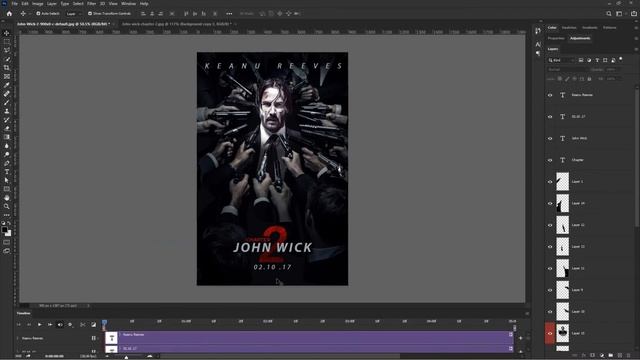Image resolution: width=640 pixels, height=360 pixels.
Task: Open the Image menu
Action: pos(38,4)
